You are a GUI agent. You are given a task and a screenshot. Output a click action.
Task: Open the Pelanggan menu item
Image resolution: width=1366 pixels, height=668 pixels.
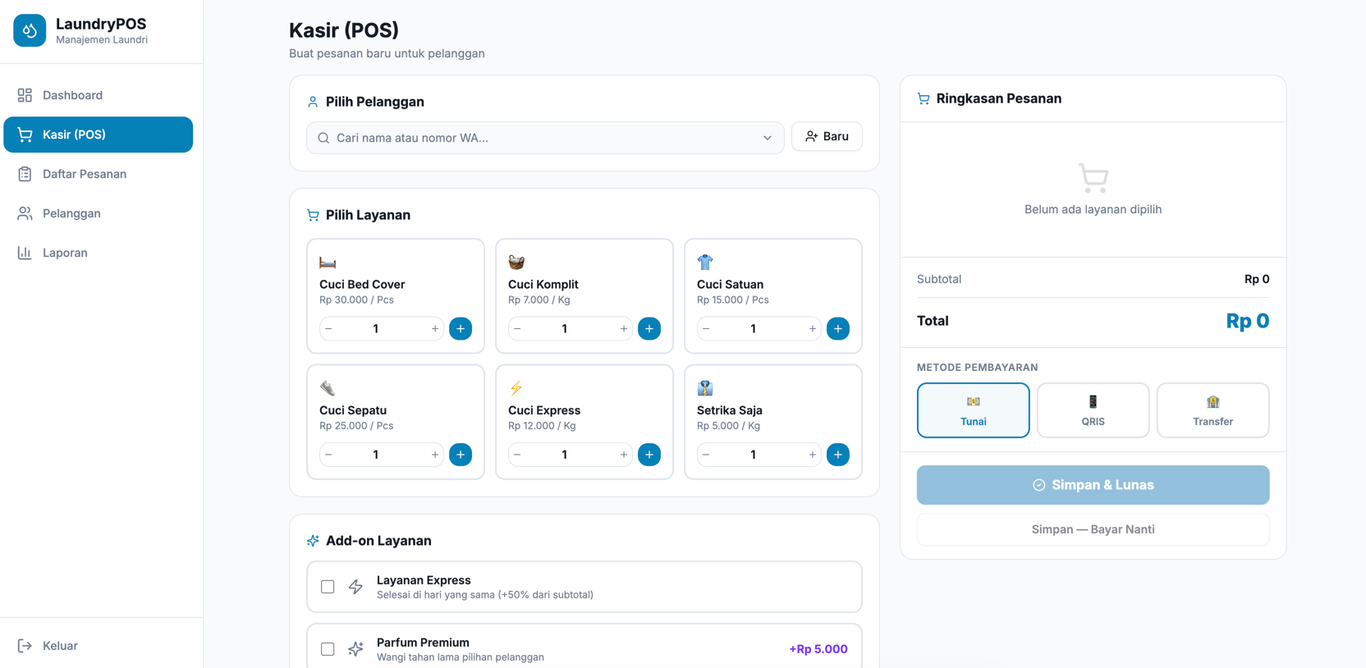click(x=98, y=213)
